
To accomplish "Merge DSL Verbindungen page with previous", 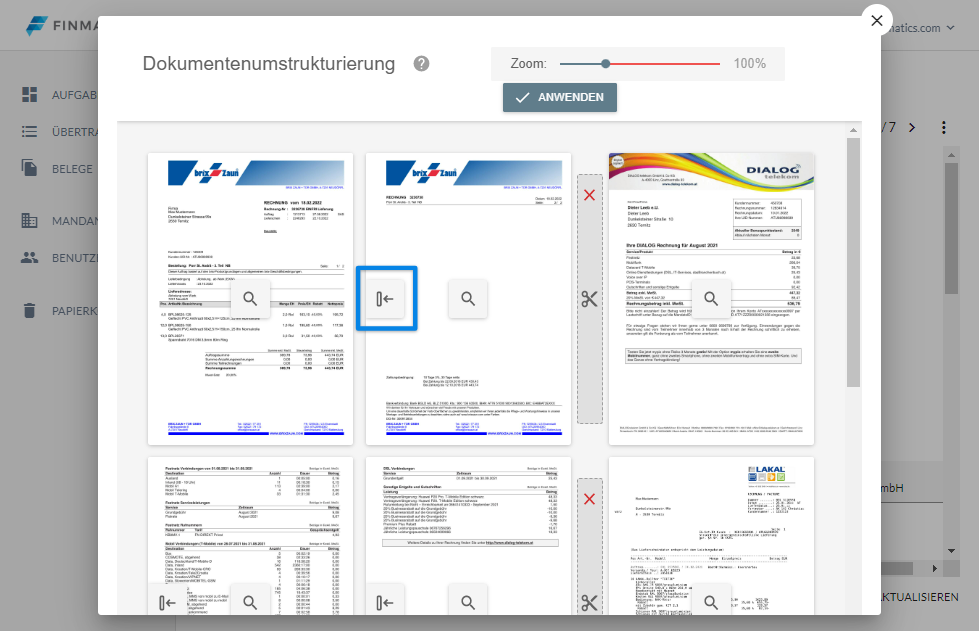I will (385, 602).
